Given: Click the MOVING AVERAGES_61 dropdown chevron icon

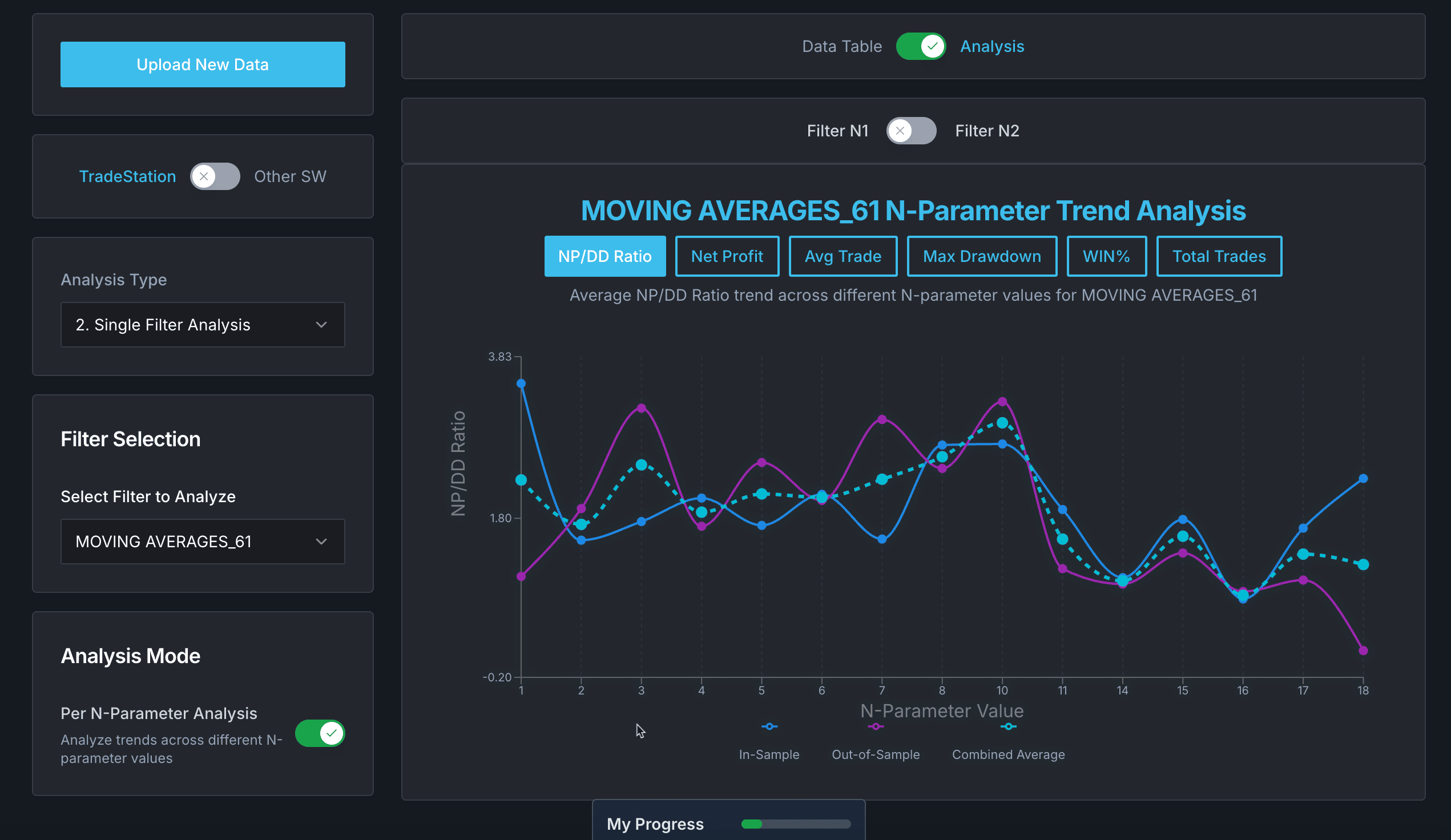Looking at the screenshot, I should [321, 541].
